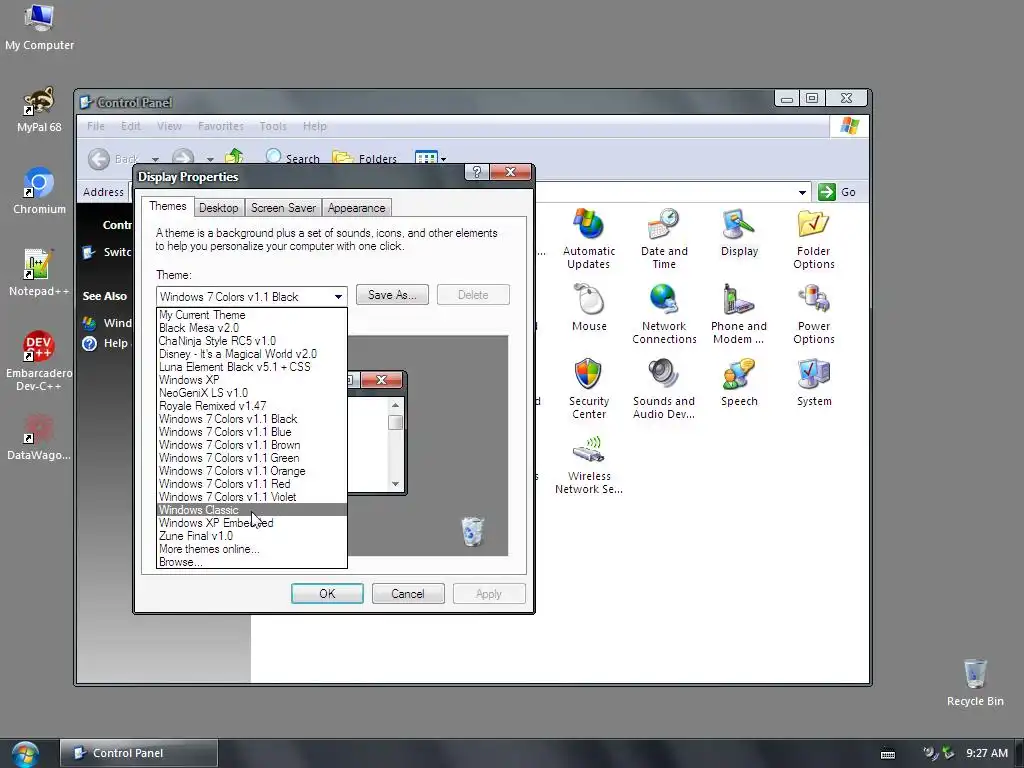Screen dimensions: 1024x768
Task: Select the Recycle Bin desktop icon
Action: point(975,683)
